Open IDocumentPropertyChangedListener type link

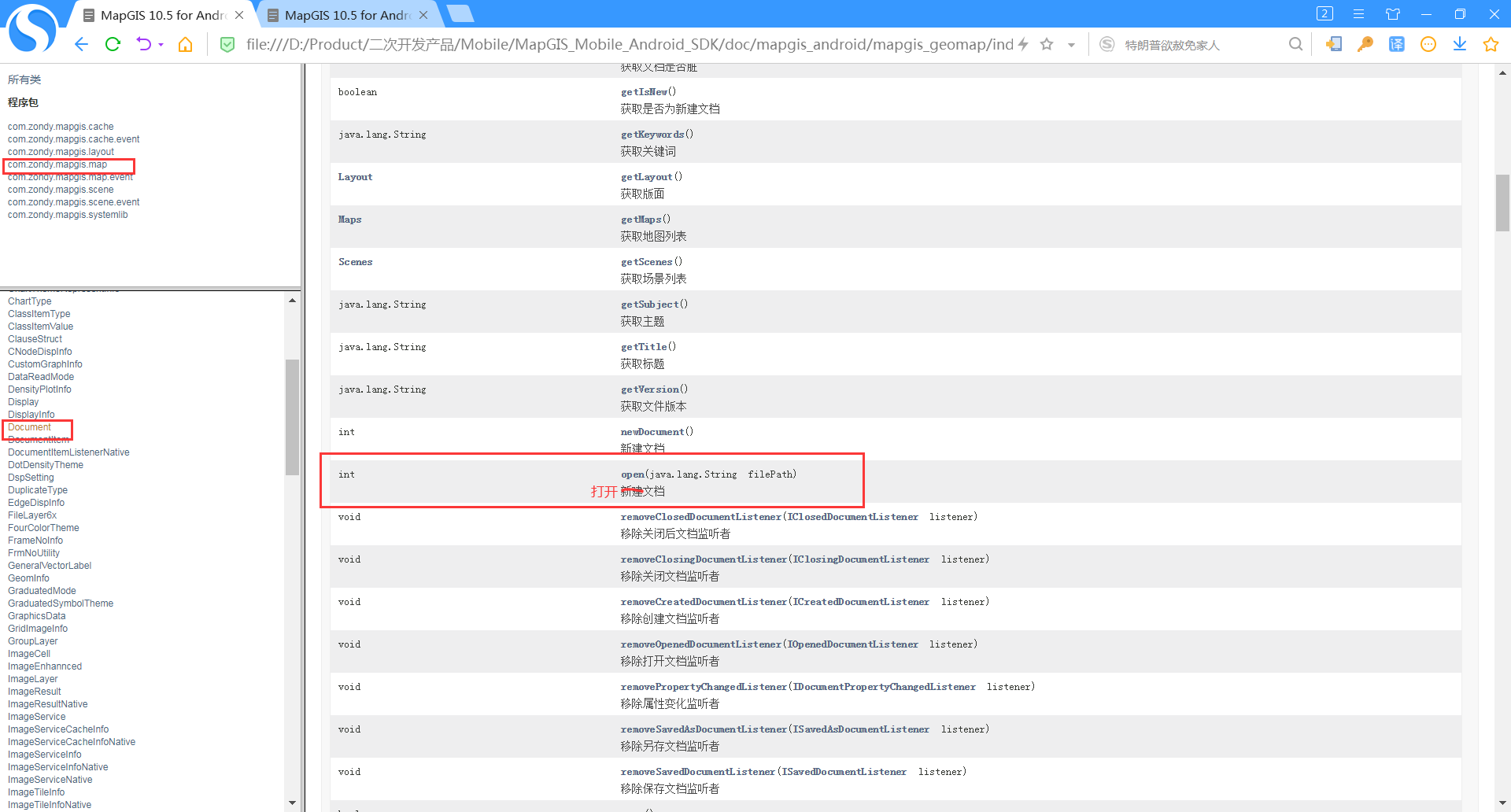point(884,687)
